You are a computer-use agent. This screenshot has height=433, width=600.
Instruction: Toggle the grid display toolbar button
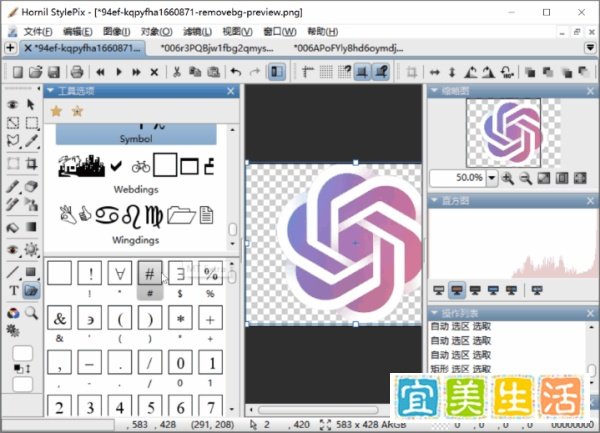326,72
